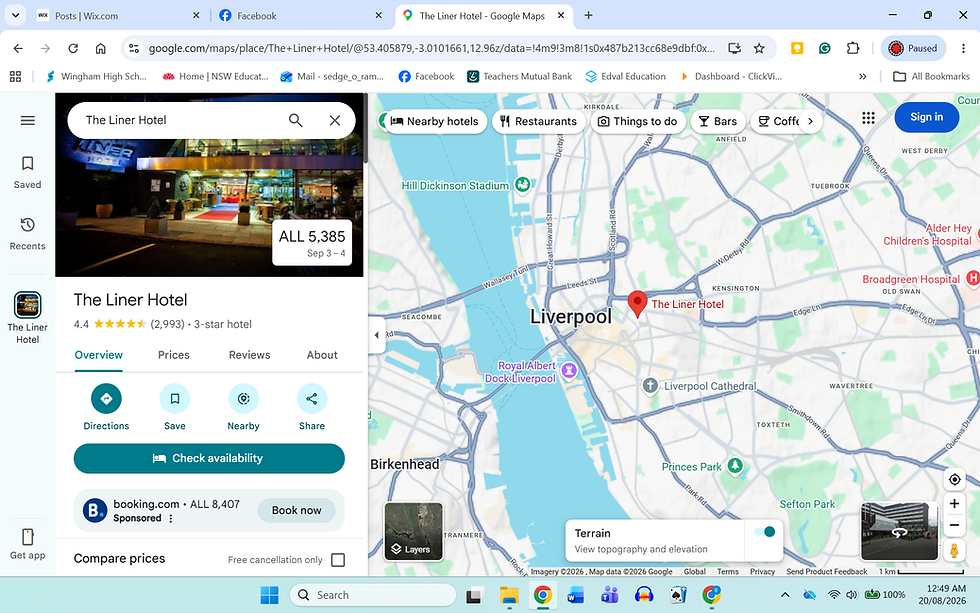Collapse the side panel with arrow tab
This screenshot has height=613, width=980.
click(x=376, y=335)
